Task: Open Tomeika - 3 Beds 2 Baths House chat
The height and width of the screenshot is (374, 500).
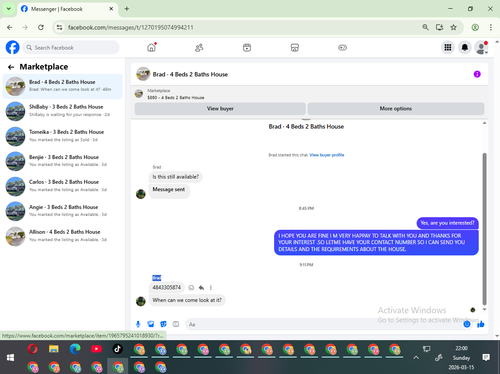Action: tap(63, 136)
